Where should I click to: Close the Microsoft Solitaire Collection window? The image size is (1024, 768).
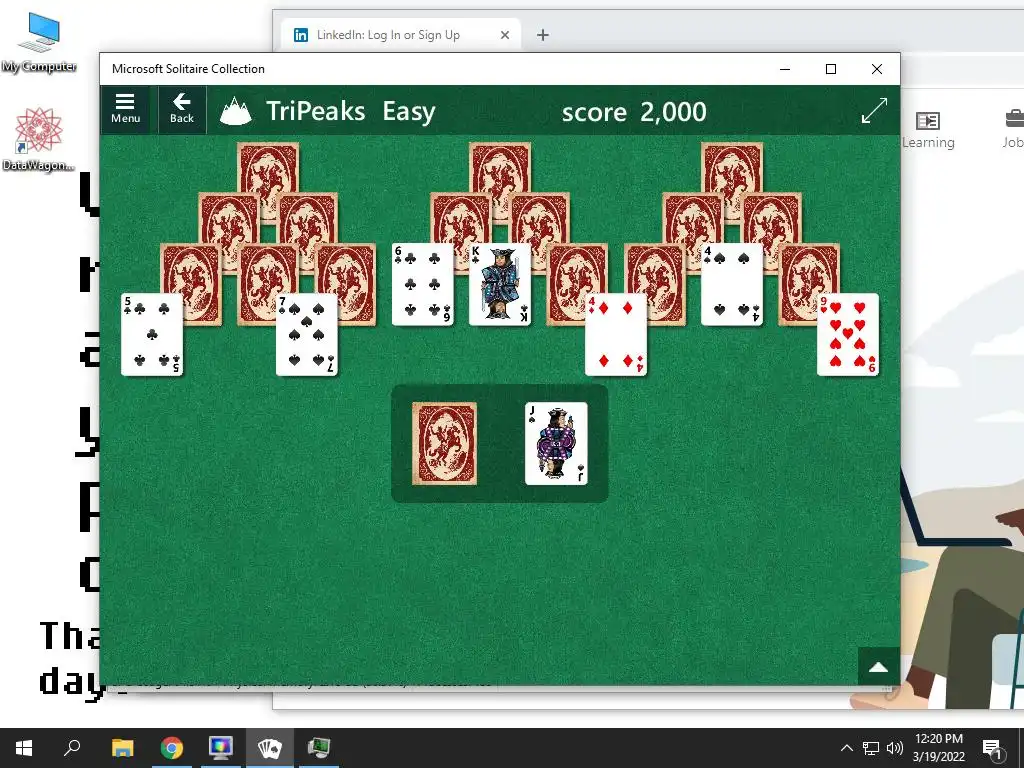tap(877, 69)
